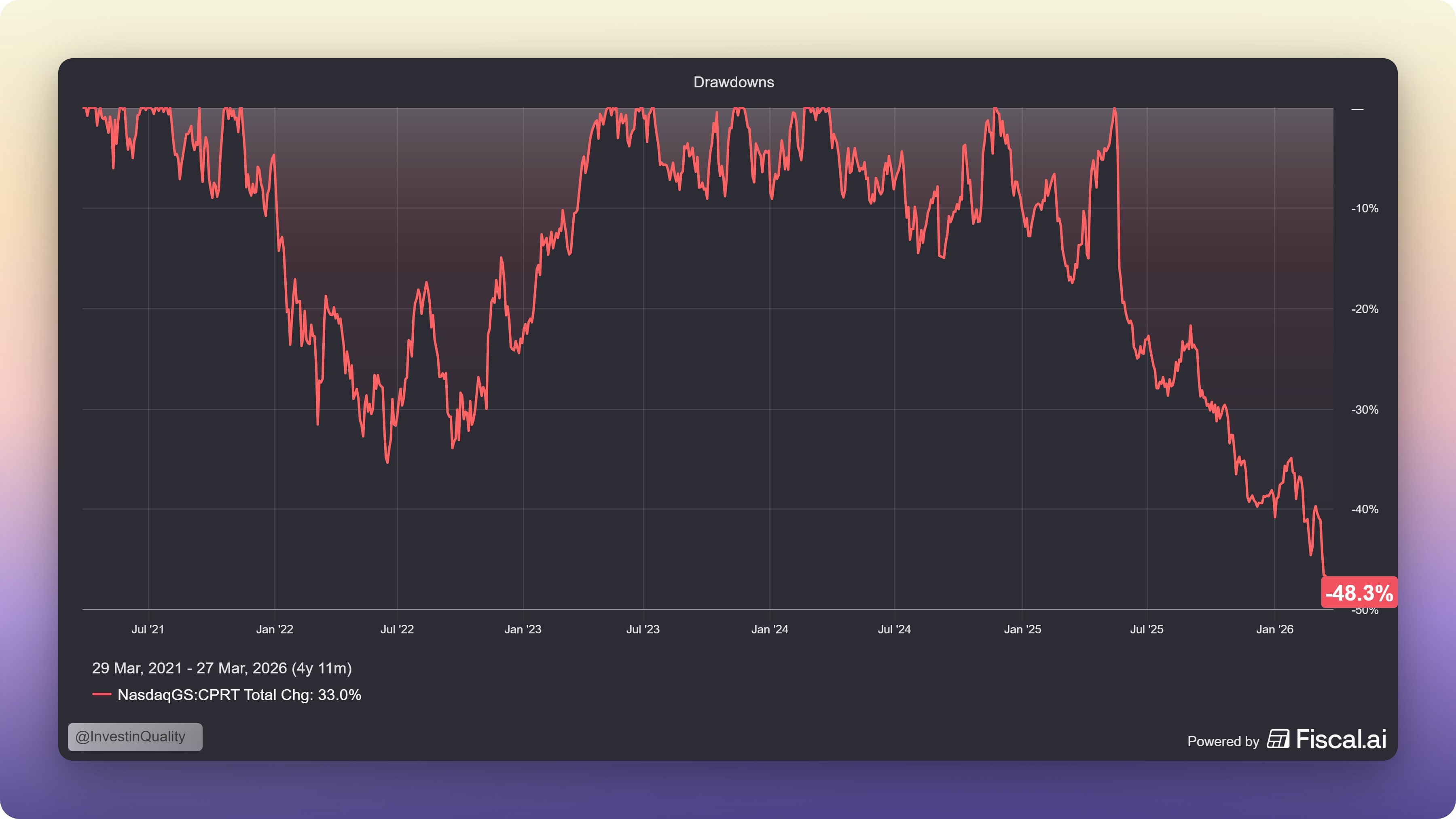Click the Powered by text

point(1223,741)
